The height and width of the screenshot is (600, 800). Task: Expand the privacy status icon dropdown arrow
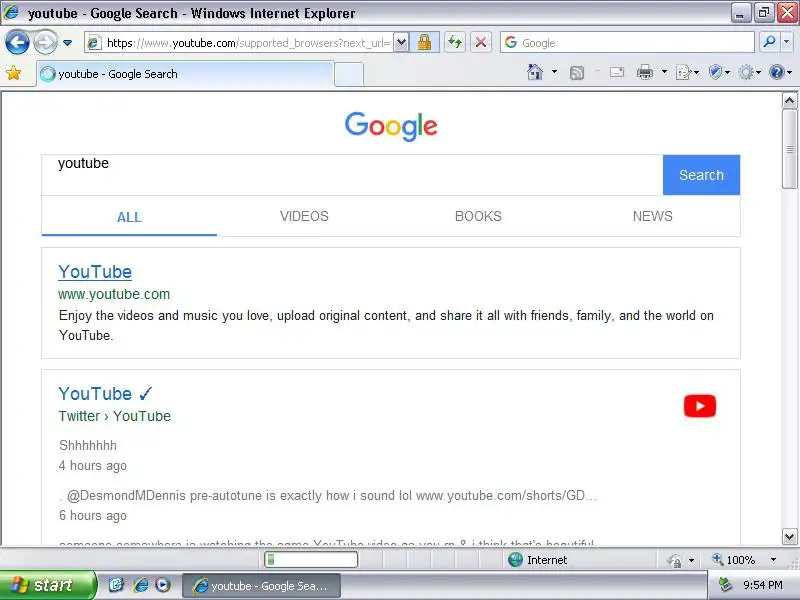pos(691,560)
